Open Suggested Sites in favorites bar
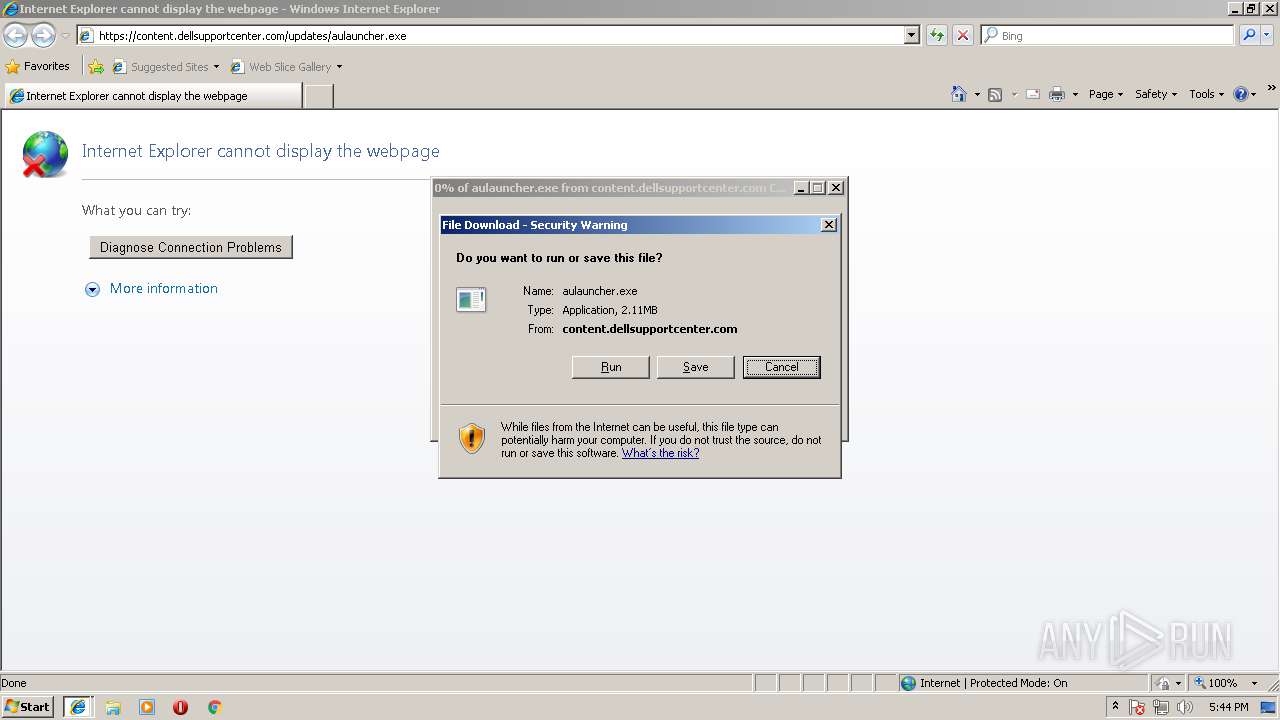 165,67
